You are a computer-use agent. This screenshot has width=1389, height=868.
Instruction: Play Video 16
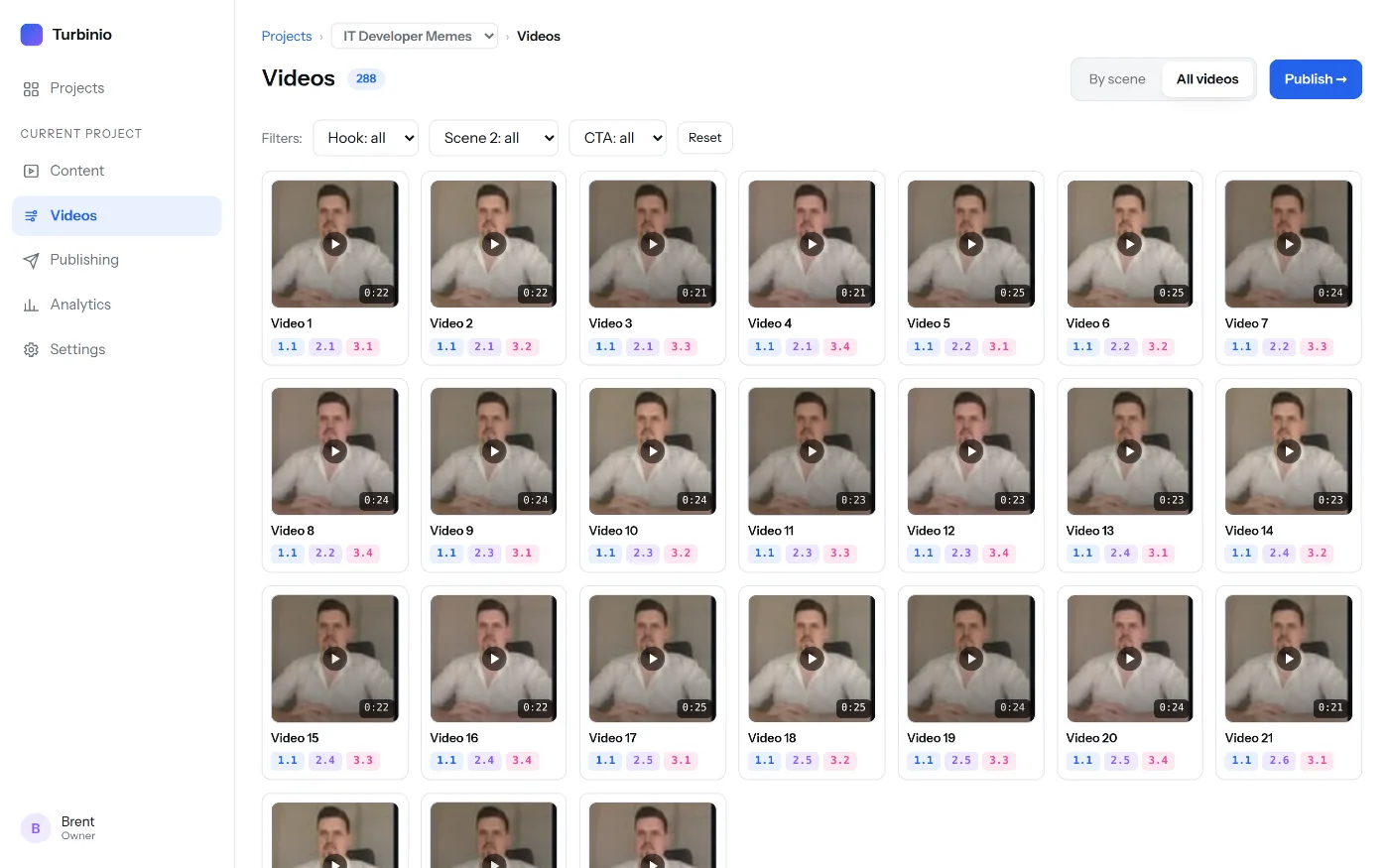point(494,659)
